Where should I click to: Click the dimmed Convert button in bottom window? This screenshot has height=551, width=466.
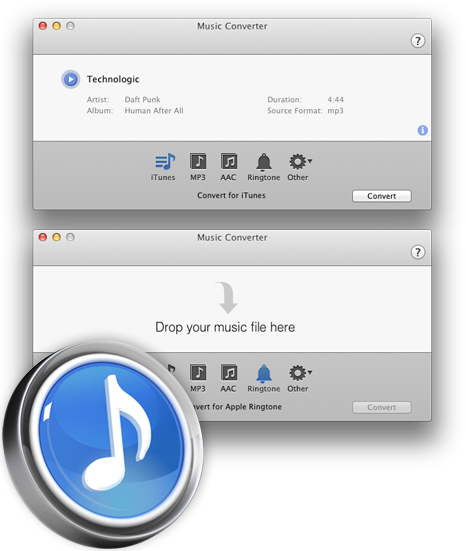pyautogui.click(x=382, y=407)
